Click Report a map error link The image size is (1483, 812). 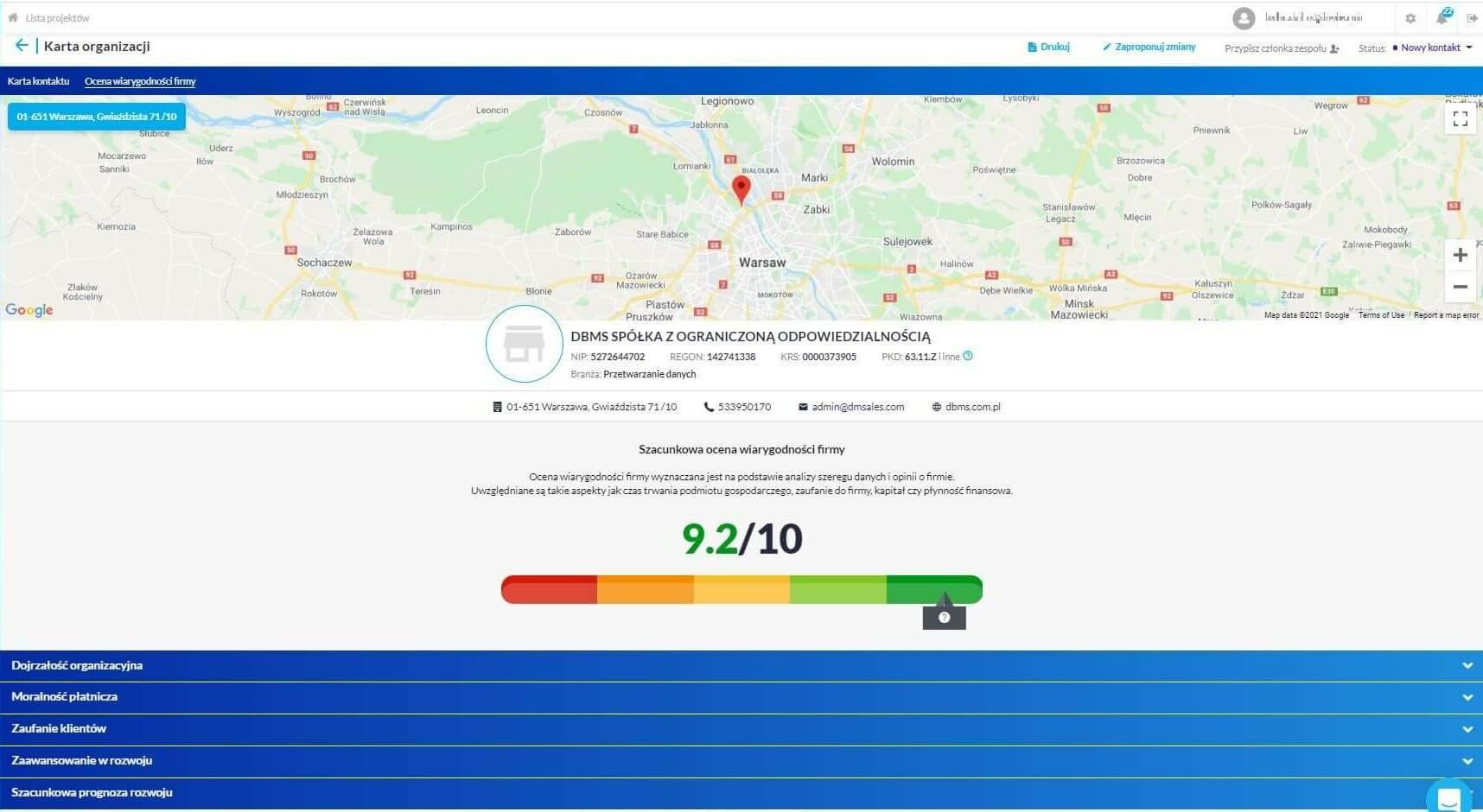coord(1446,315)
